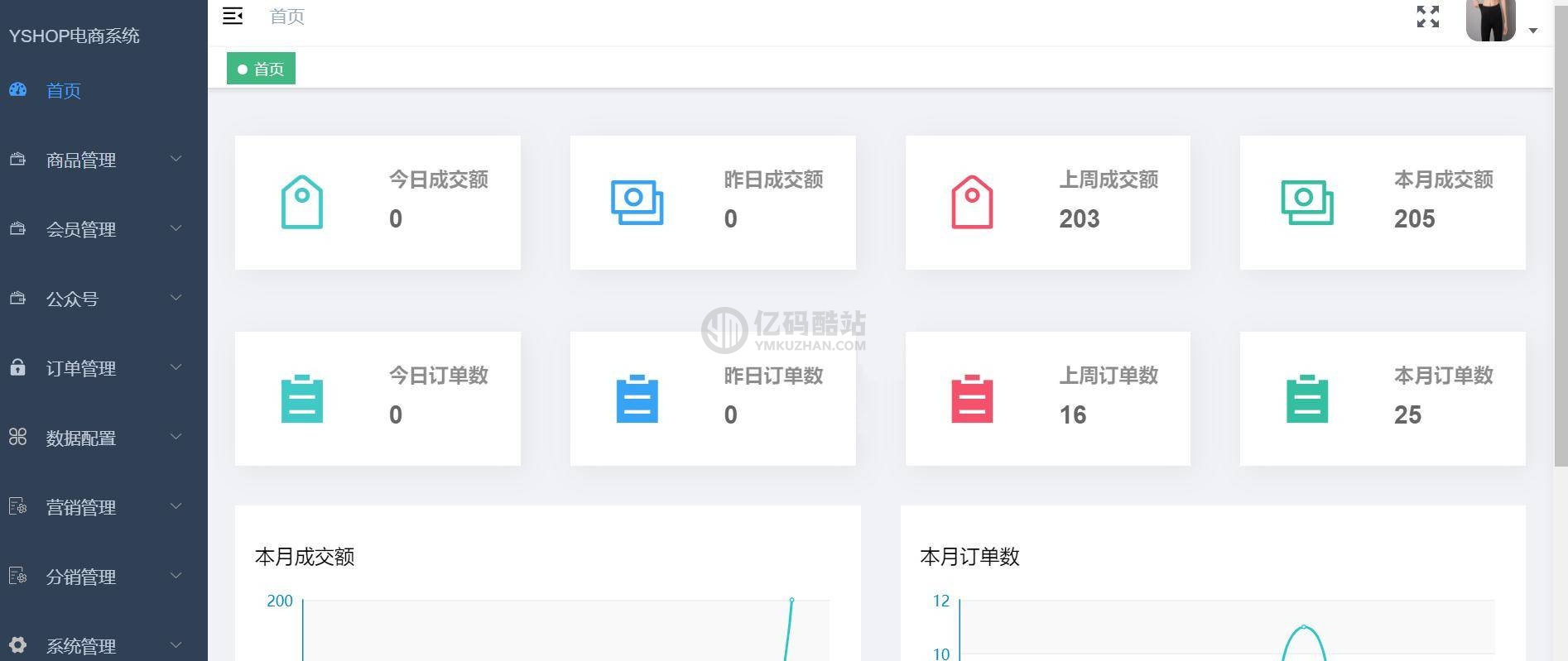This screenshot has height=661, width=1568.
Task: Click the 本月成交额 chart title
Action: pos(305,557)
